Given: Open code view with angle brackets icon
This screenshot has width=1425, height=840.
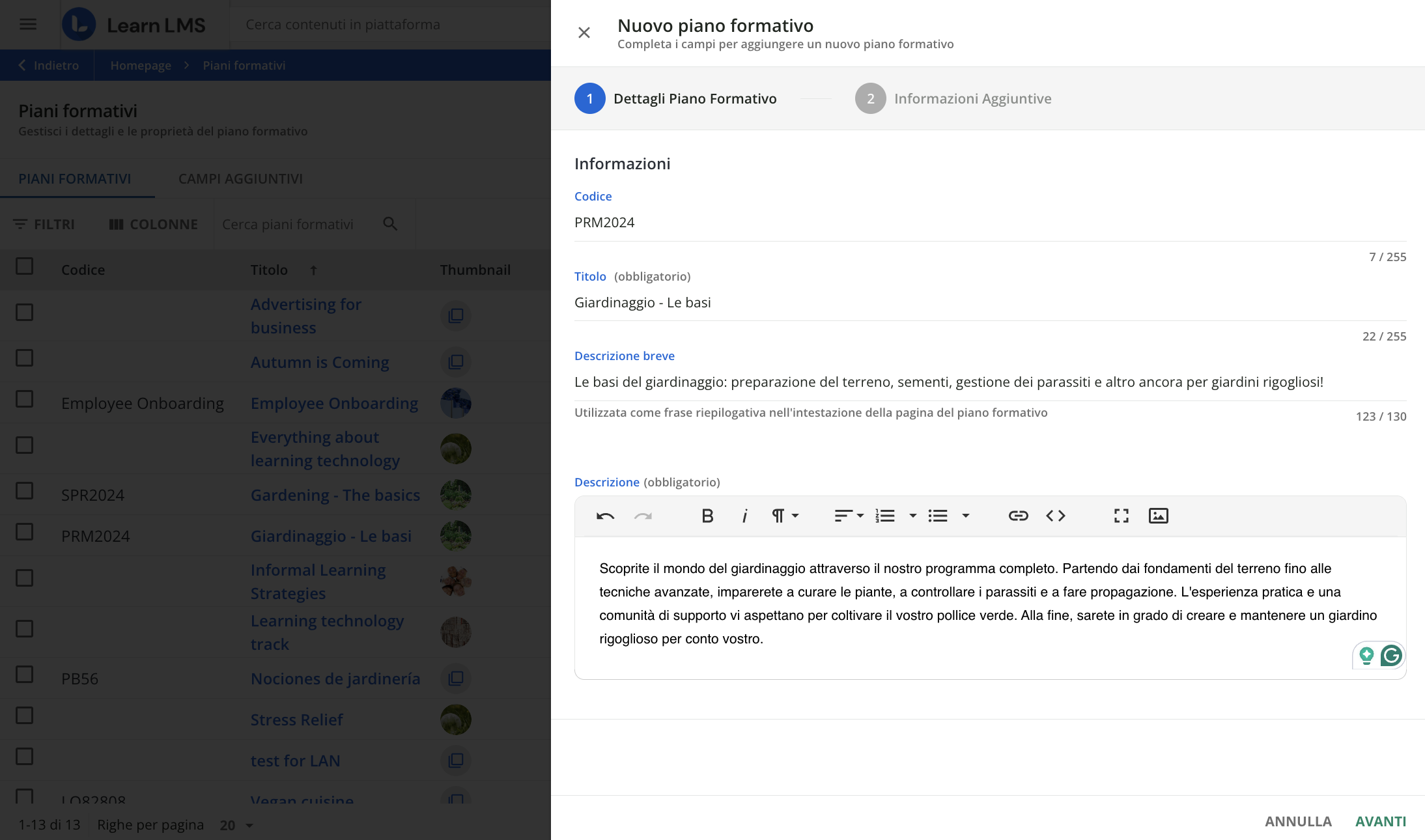Looking at the screenshot, I should pyautogui.click(x=1055, y=516).
